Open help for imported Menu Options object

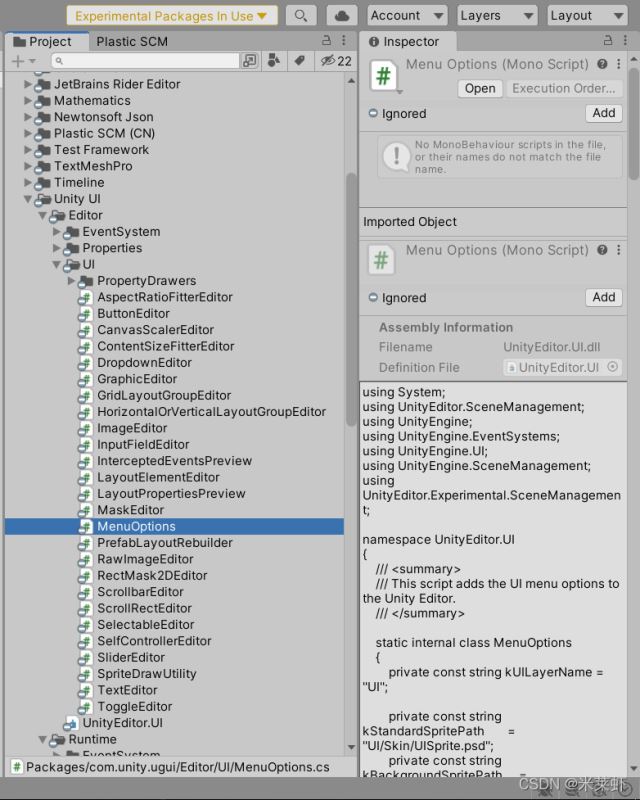point(602,250)
